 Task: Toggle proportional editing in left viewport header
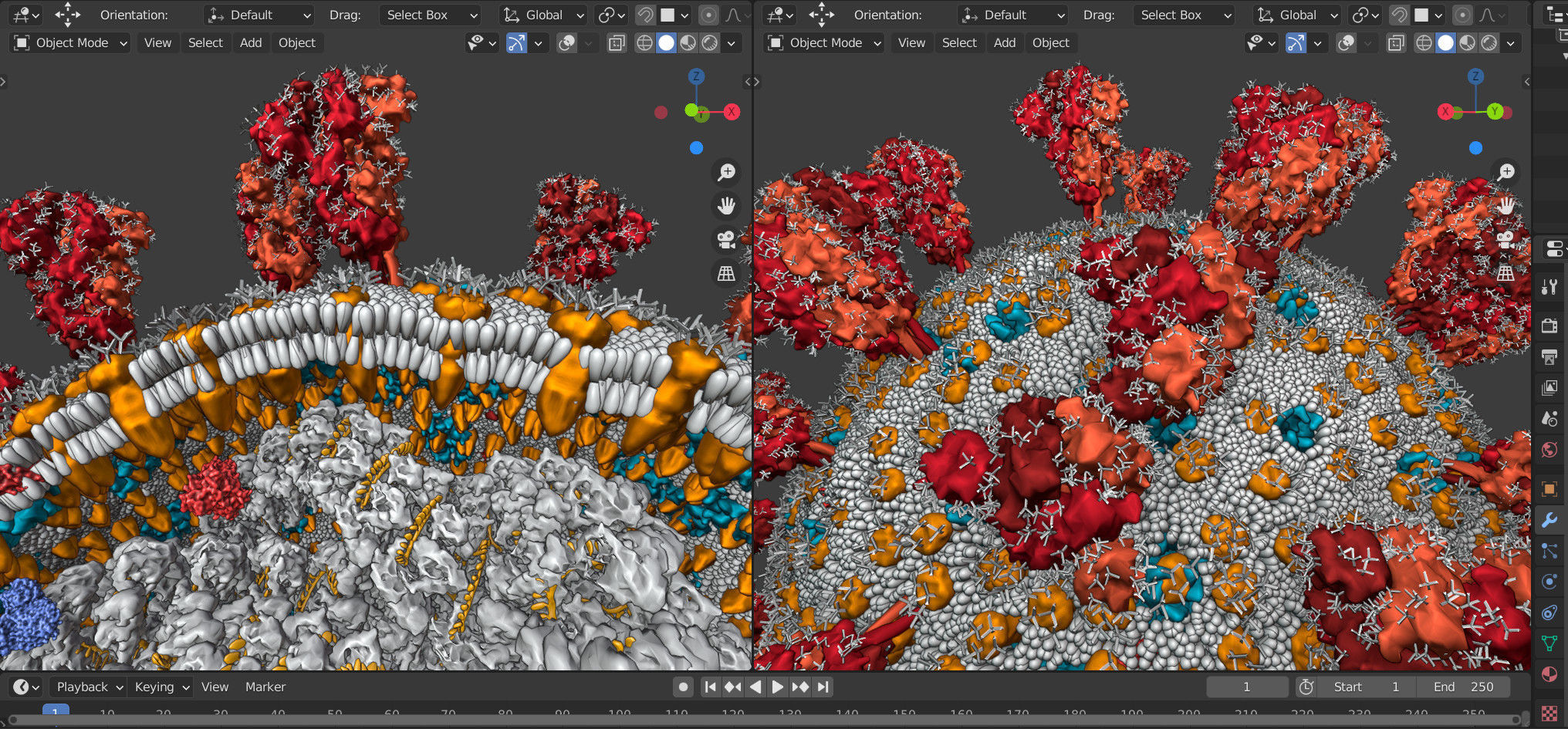click(x=708, y=15)
